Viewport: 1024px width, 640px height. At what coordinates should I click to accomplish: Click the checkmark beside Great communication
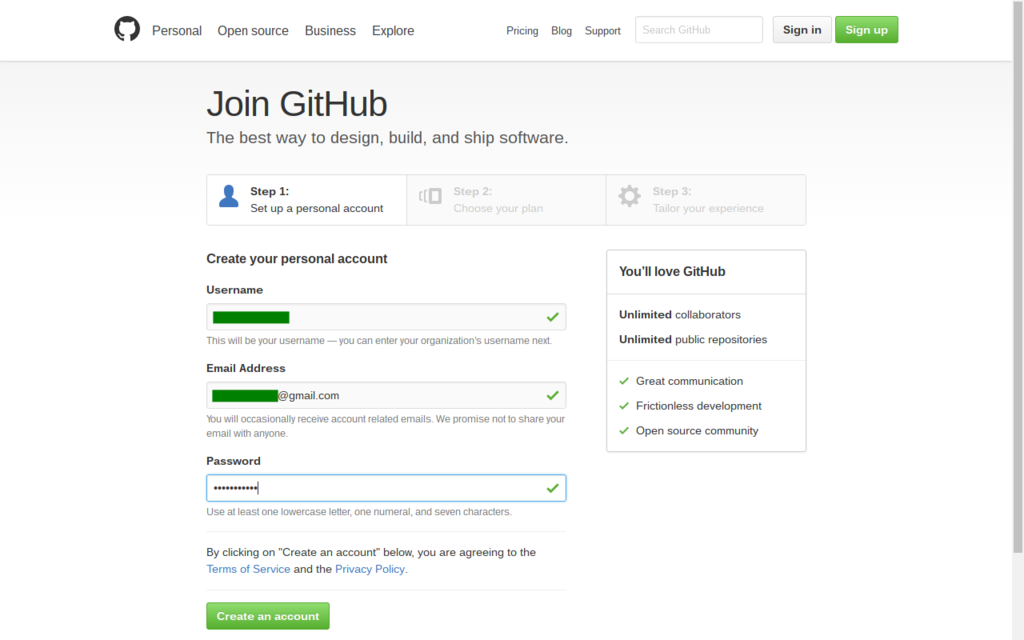point(624,381)
